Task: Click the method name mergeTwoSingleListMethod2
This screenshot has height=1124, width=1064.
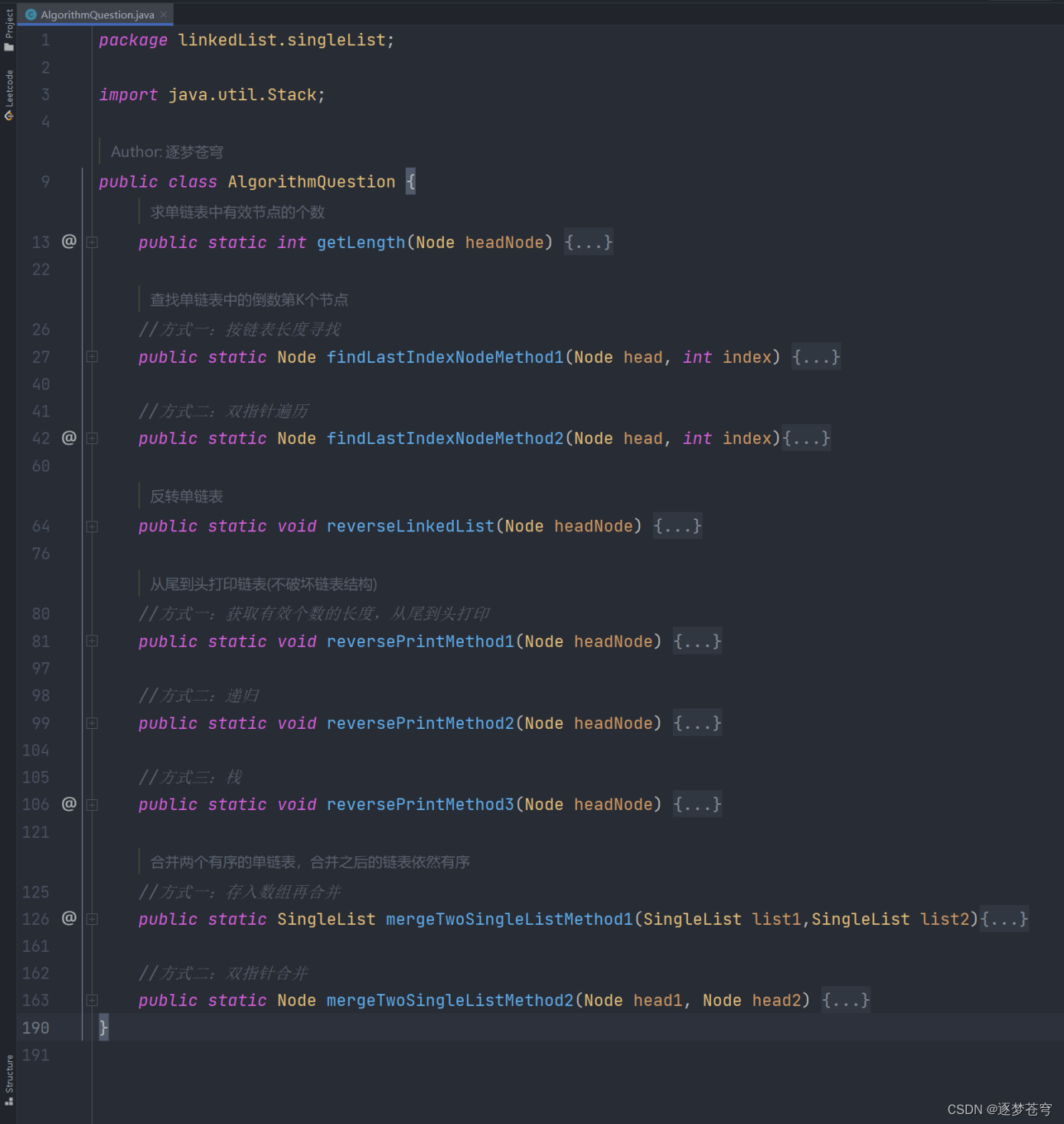Action: 450,1000
